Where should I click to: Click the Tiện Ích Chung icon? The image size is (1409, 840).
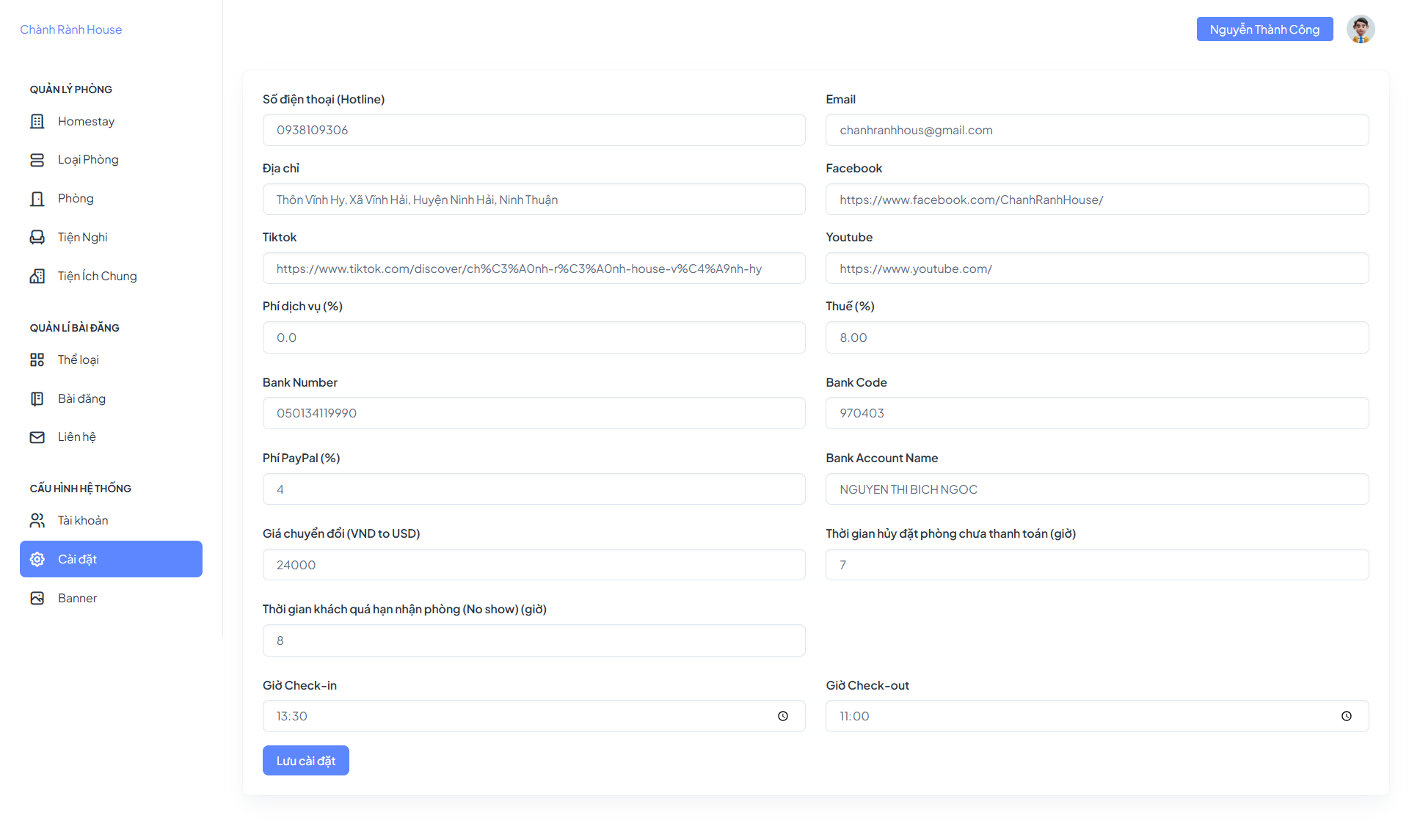click(37, 276)
